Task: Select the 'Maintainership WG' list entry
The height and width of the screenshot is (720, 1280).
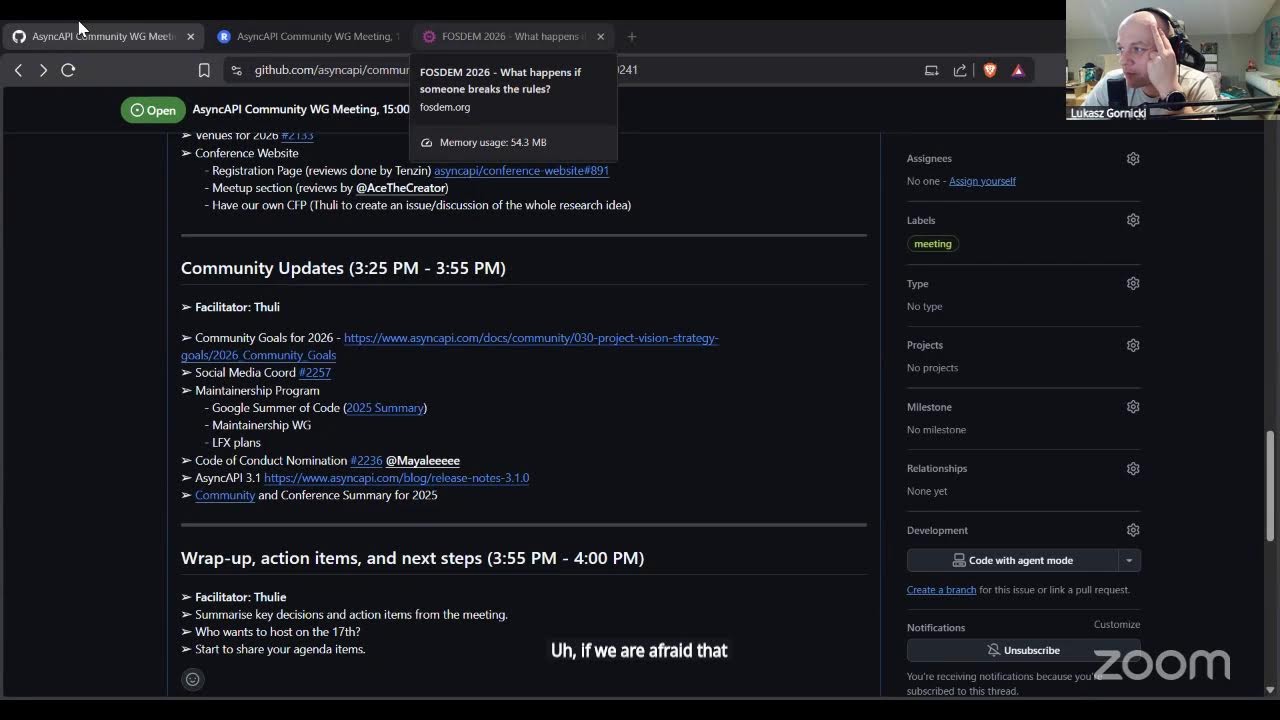Action: pos(261,425)
